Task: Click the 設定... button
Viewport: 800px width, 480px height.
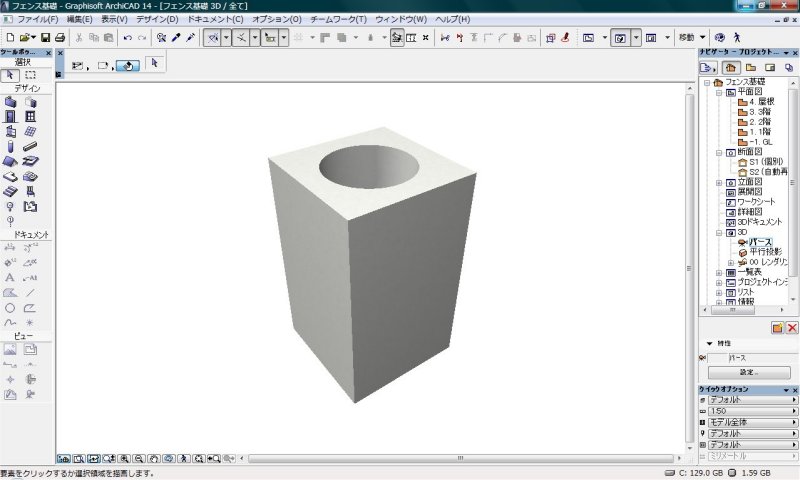Action: 749,371
